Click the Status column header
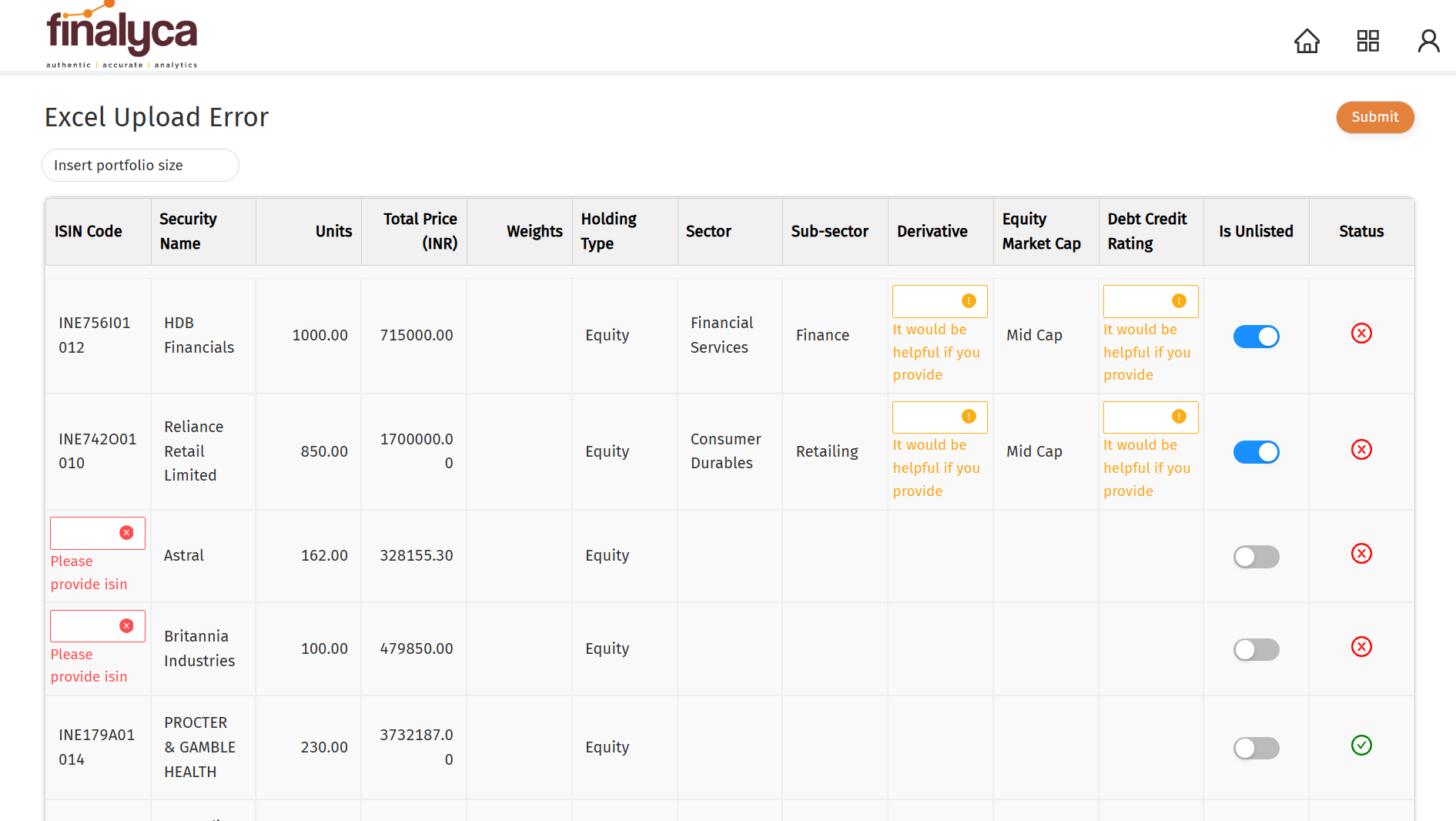Viewport: 1456px width, 821px height. [x=1361, y=231]
